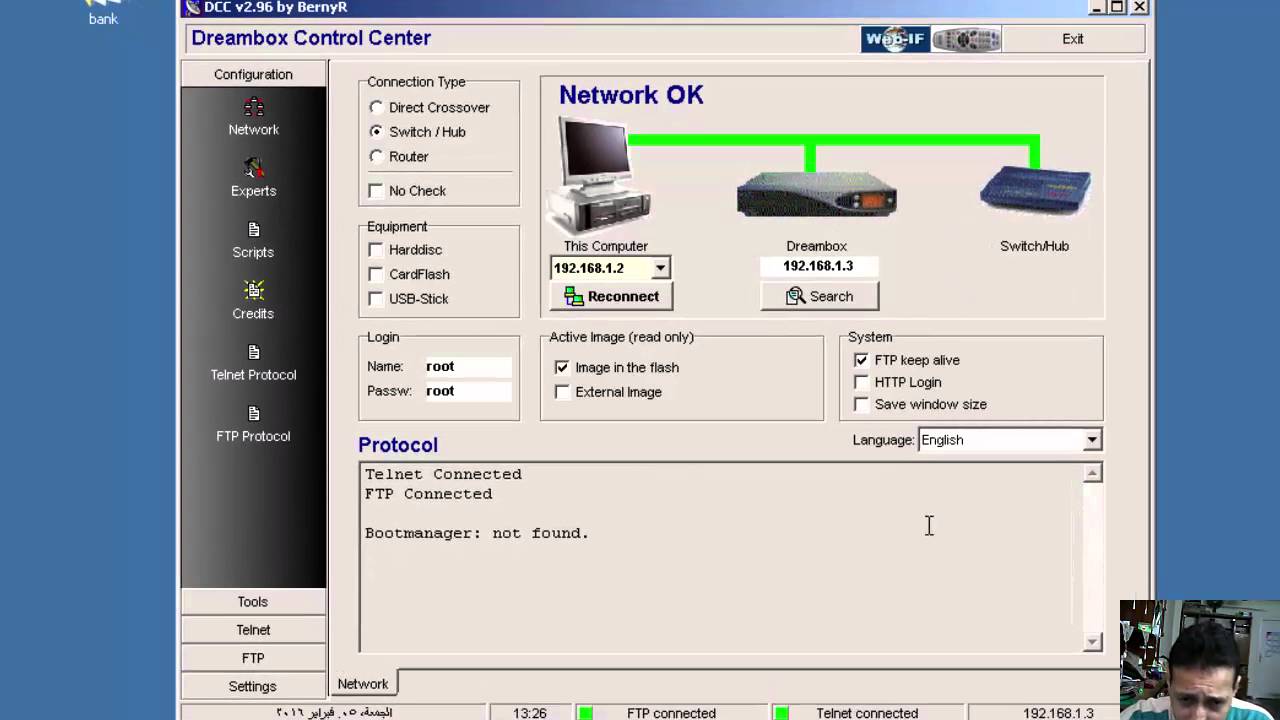The image size is (1280, 720).
Task: Click the Web-IF logo icon
Action: (x=895, y=39)
